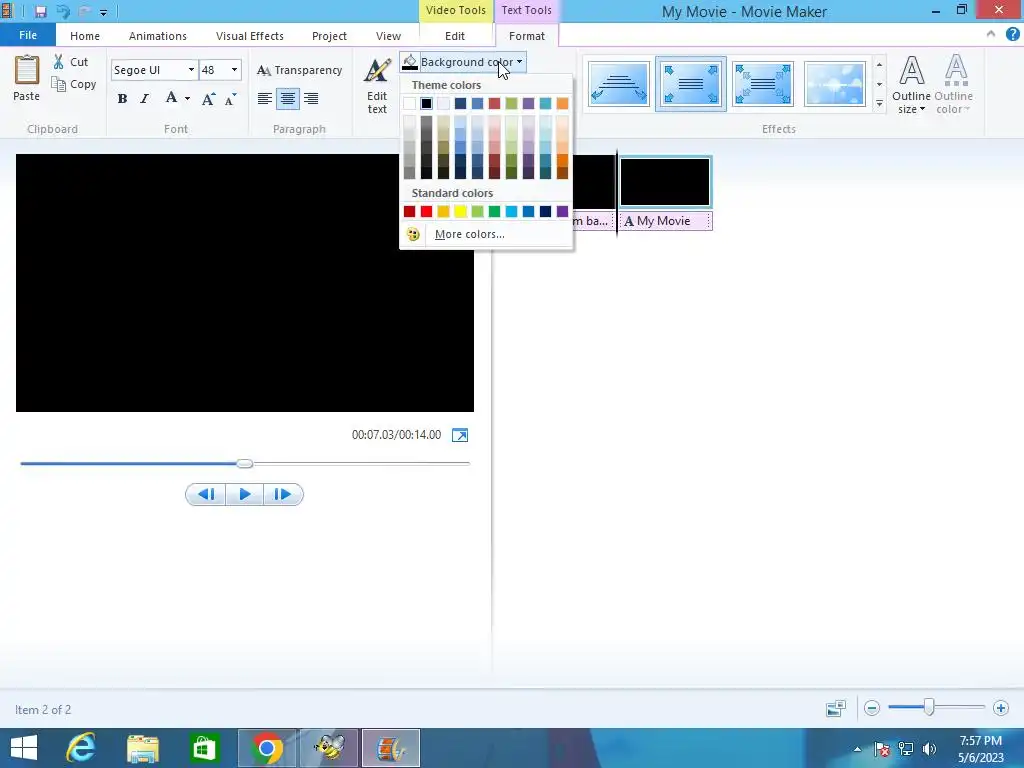This screenshot has height=768, width=1024.
Task: Step to the previous frame
Action: pyautogui.click(x=206, y=494)
